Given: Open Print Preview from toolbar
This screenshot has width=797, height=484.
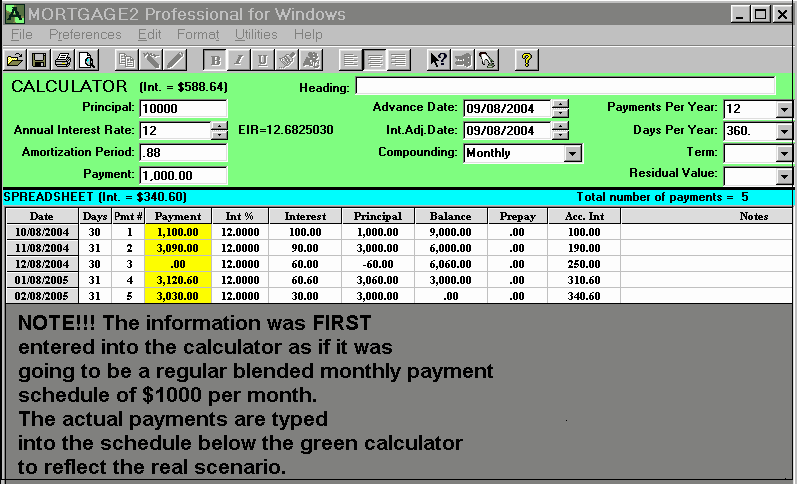Looking at the screenshot, I should click(x=87, y=59).
